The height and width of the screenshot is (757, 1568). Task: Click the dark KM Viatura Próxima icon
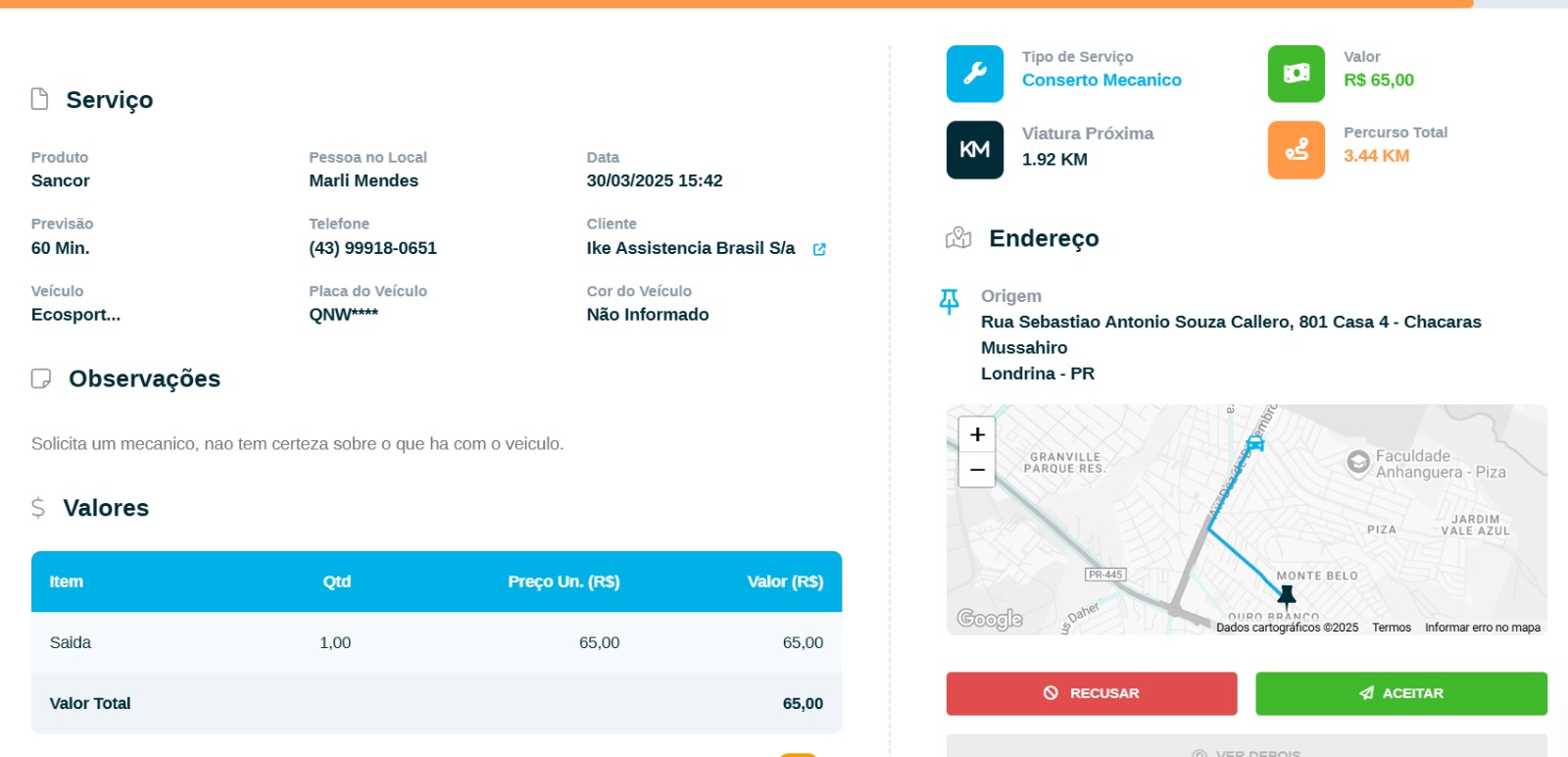coord(974,150)
